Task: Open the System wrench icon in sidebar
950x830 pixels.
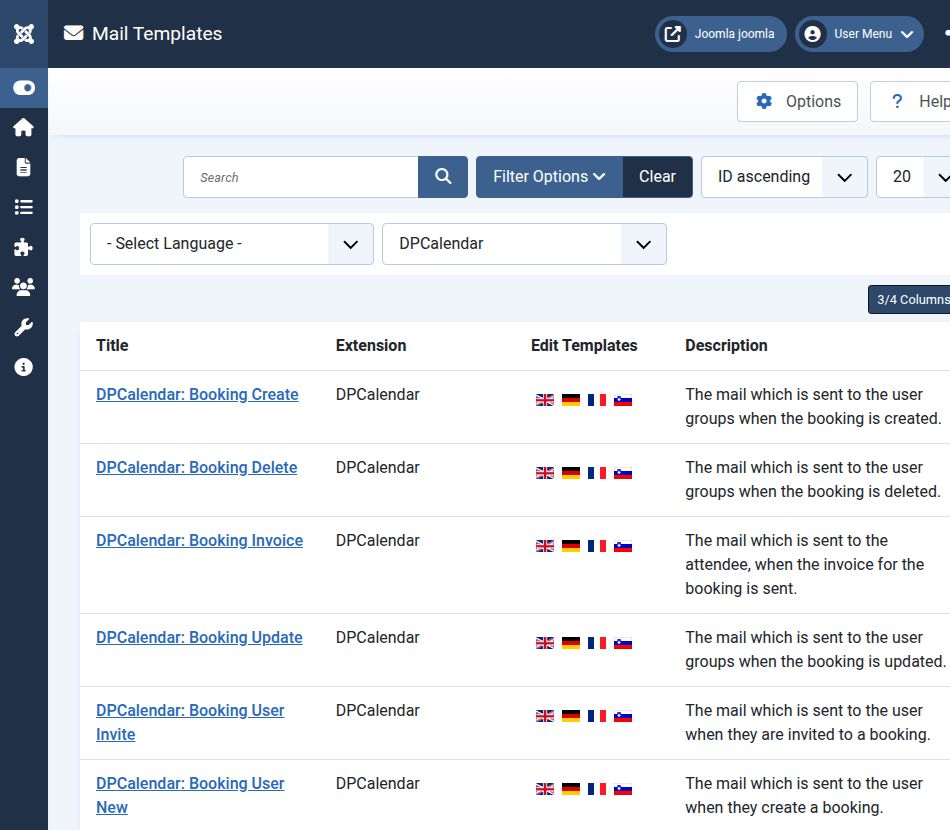Action: click(x=24, y=327)
